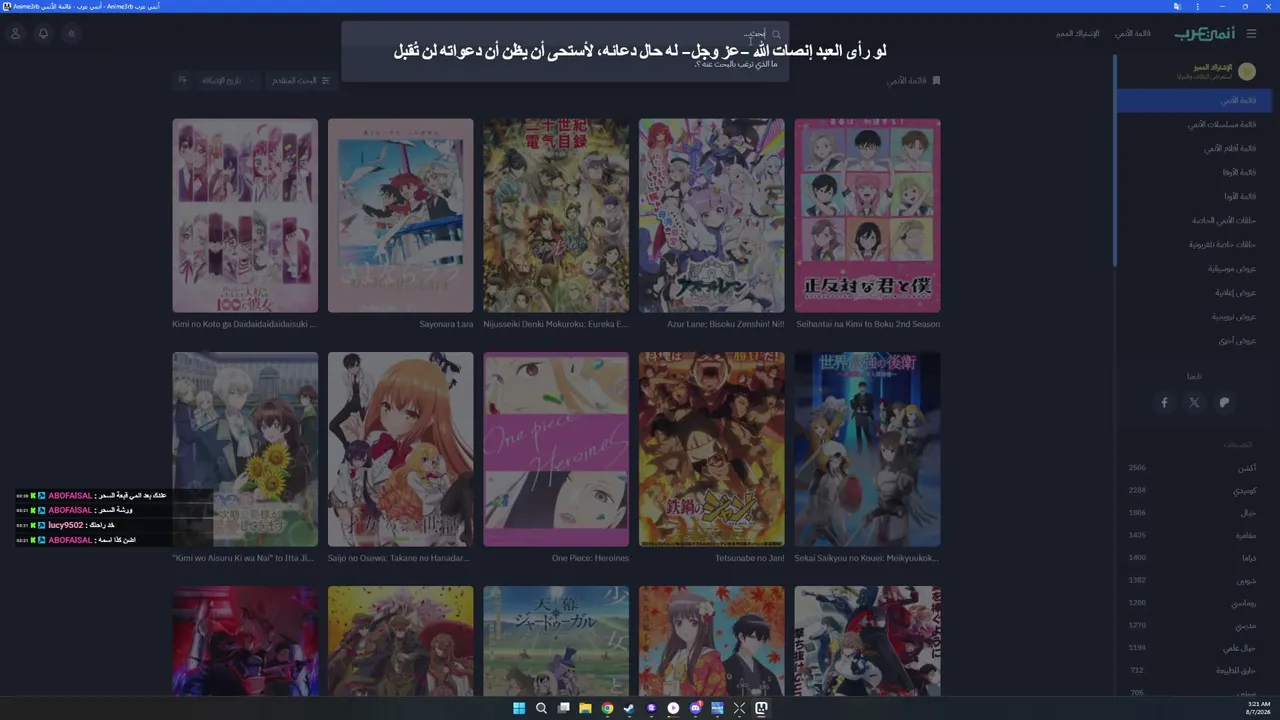The width and height of the screenshot is (1280, 720).
Task: Open the Windows Start button on the taskbar
Action: pyautogui.click(x=519, y=708)
